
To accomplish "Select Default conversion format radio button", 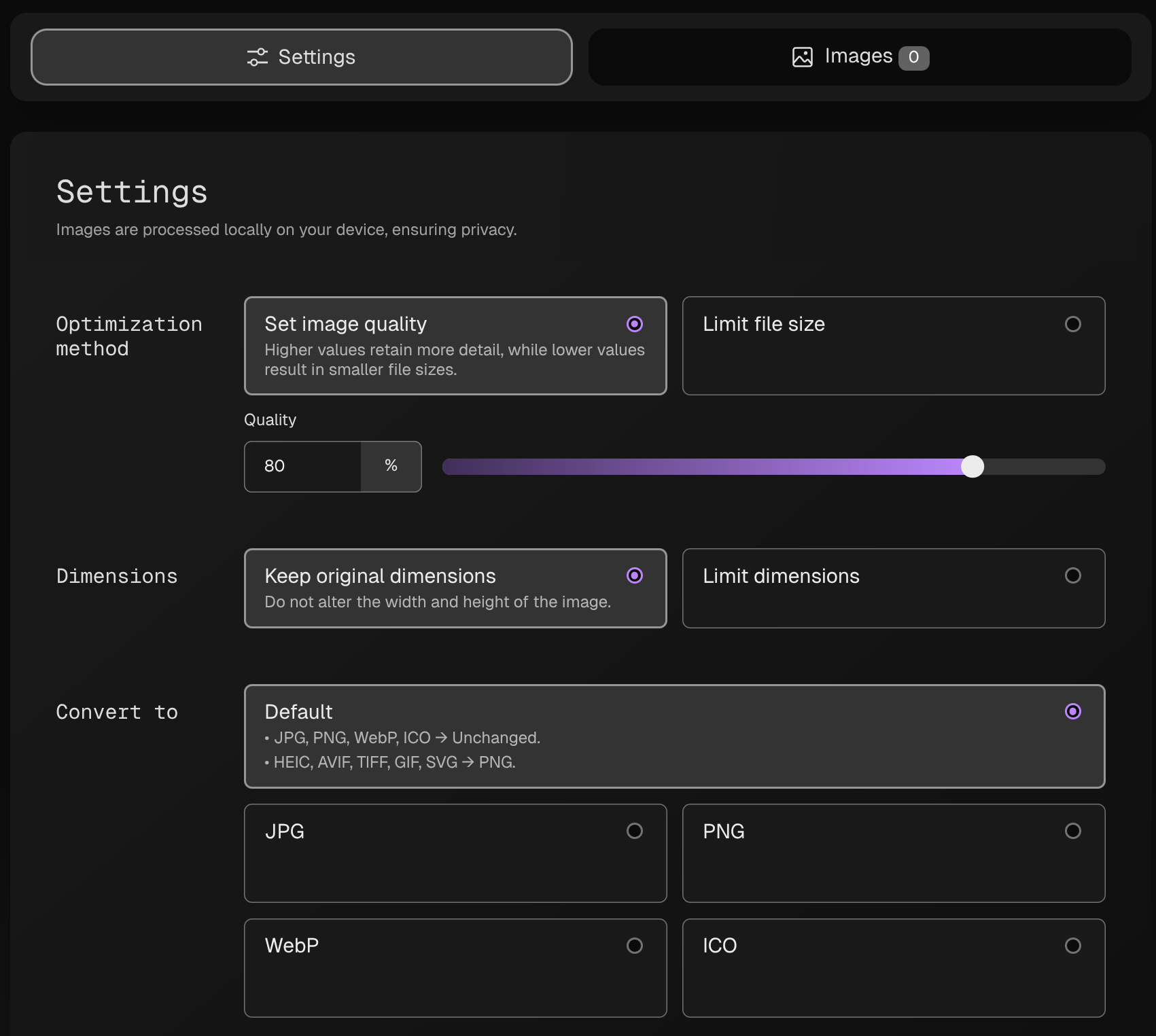I will click(x=1072, y=711).
